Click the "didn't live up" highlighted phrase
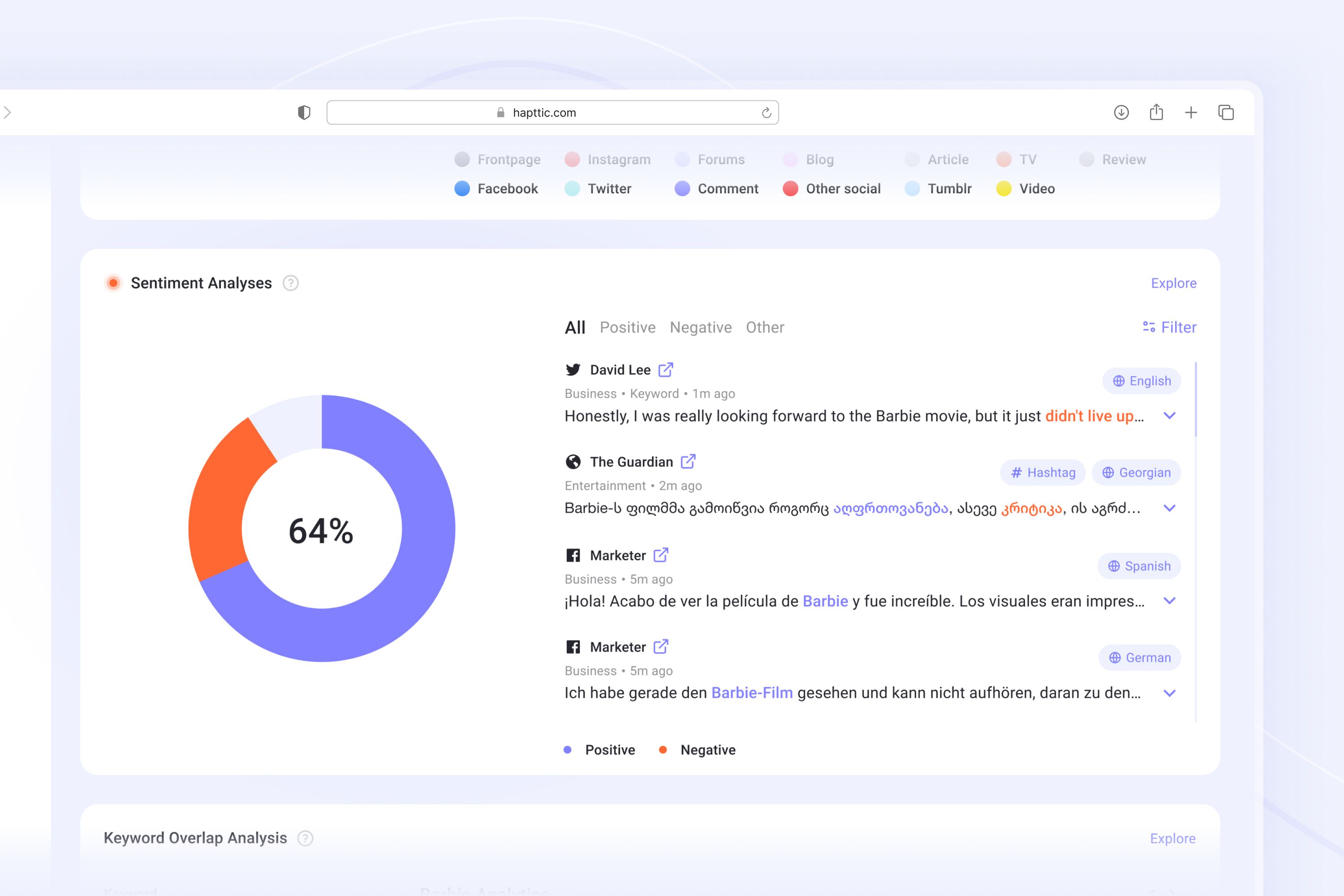Viewport: 1344px width, 896px height. coord(1089,416)
